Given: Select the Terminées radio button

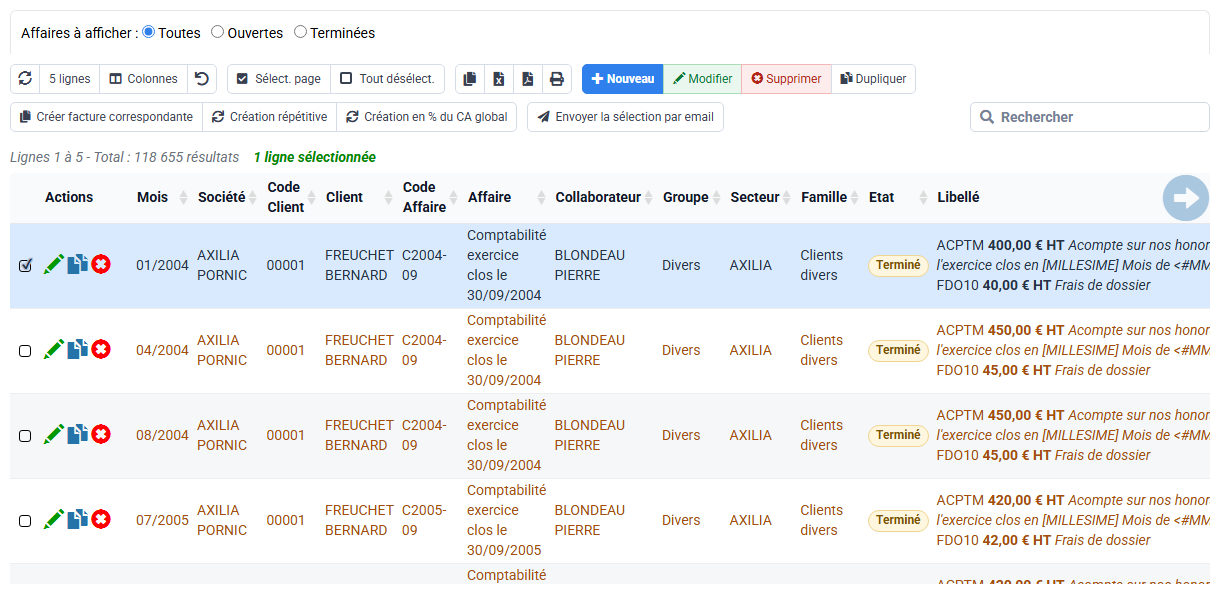Looking at the screenshot, I should pos(300,32).
